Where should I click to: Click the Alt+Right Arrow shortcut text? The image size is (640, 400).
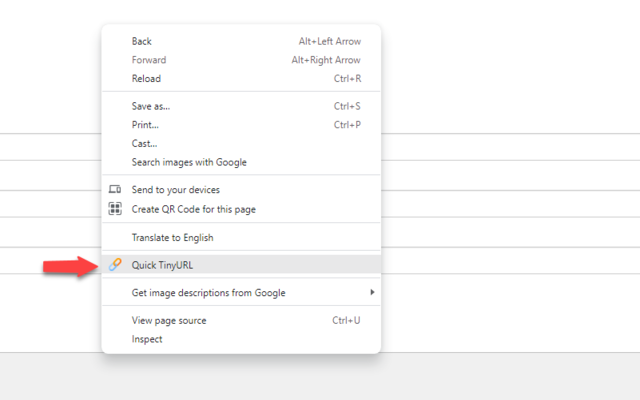point(326,60)
